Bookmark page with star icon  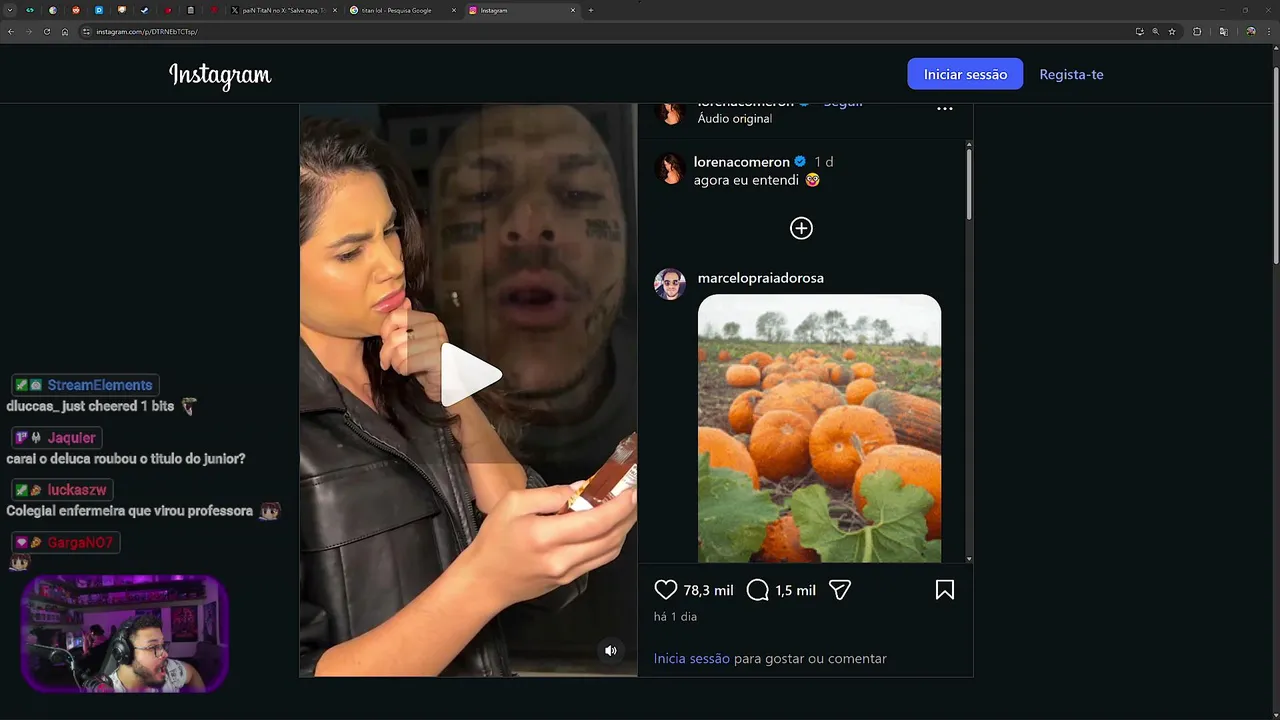click(1172, 31)
